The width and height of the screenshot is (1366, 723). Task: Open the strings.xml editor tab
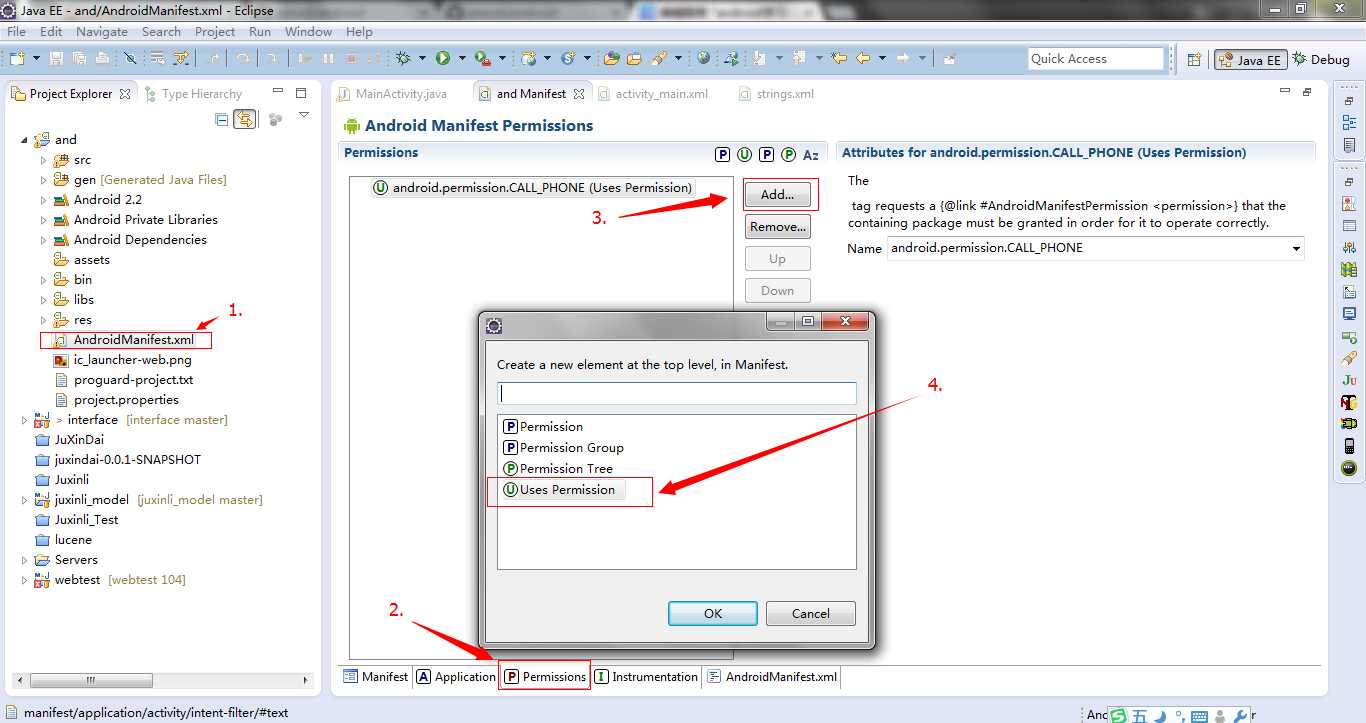coord(777,94)
